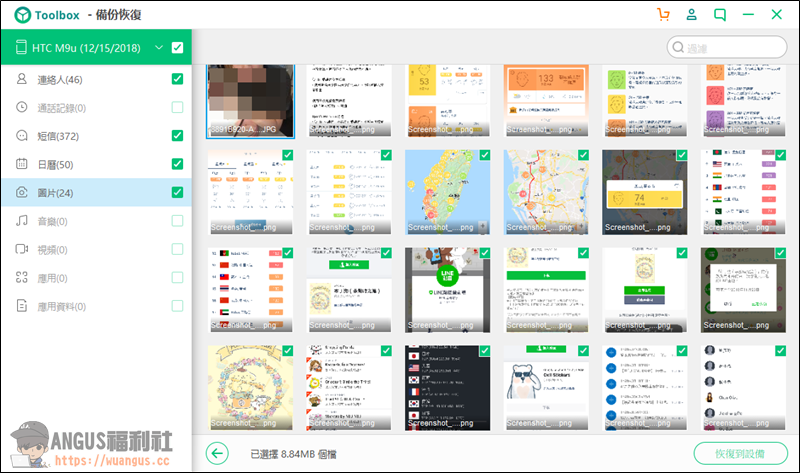Select the 連絡人(46) category

coord(96,79)
